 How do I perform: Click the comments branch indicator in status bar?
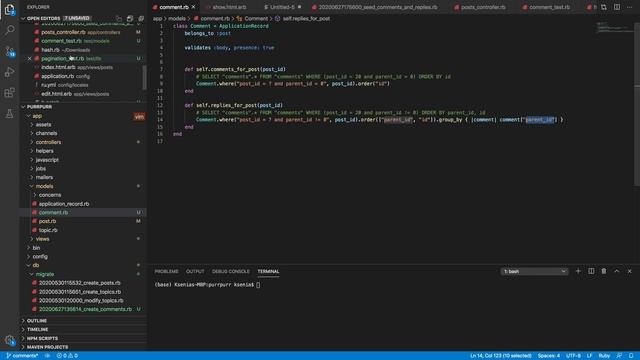[22, 356]
